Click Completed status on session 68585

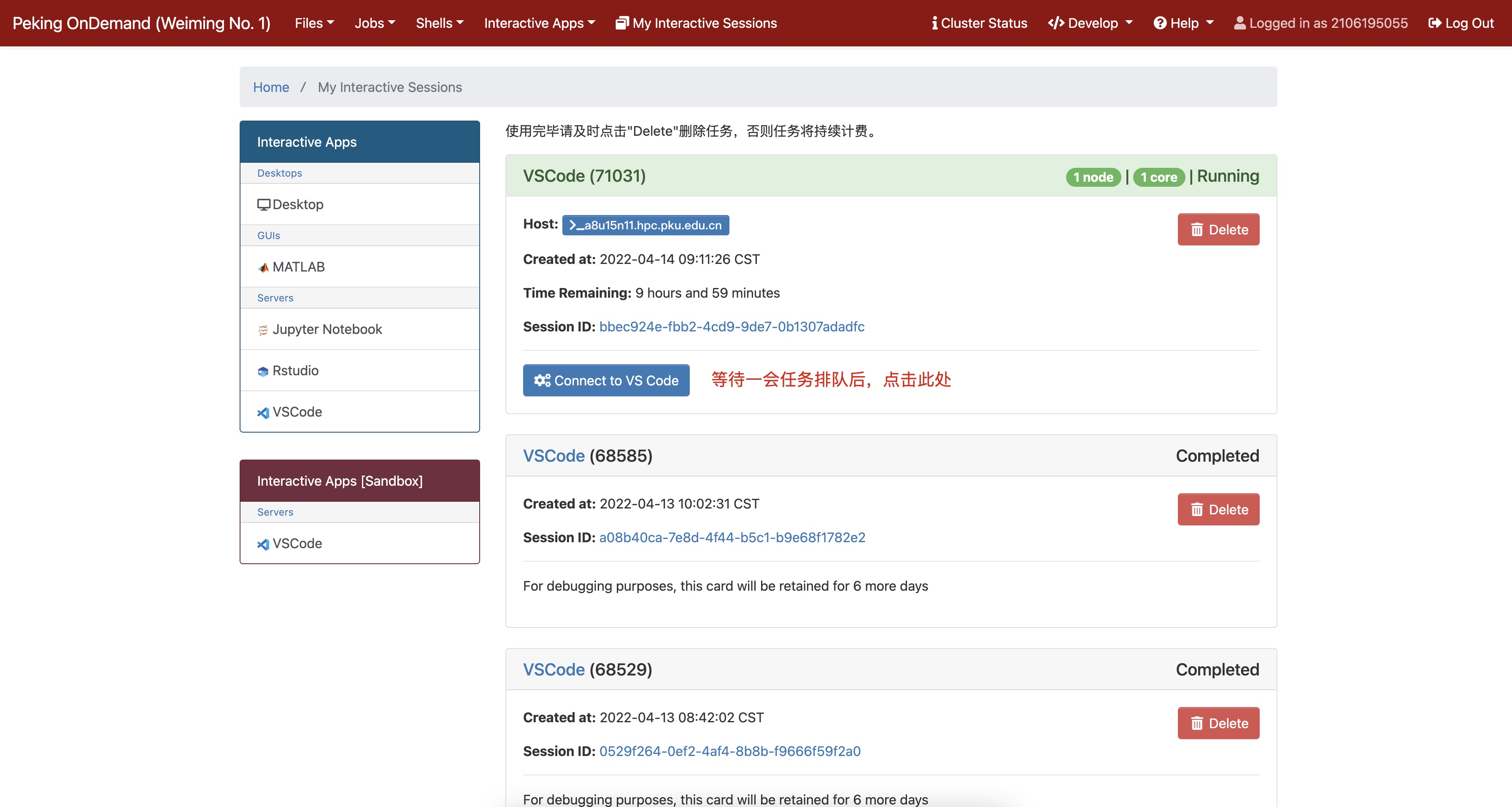pos(1218,456)
